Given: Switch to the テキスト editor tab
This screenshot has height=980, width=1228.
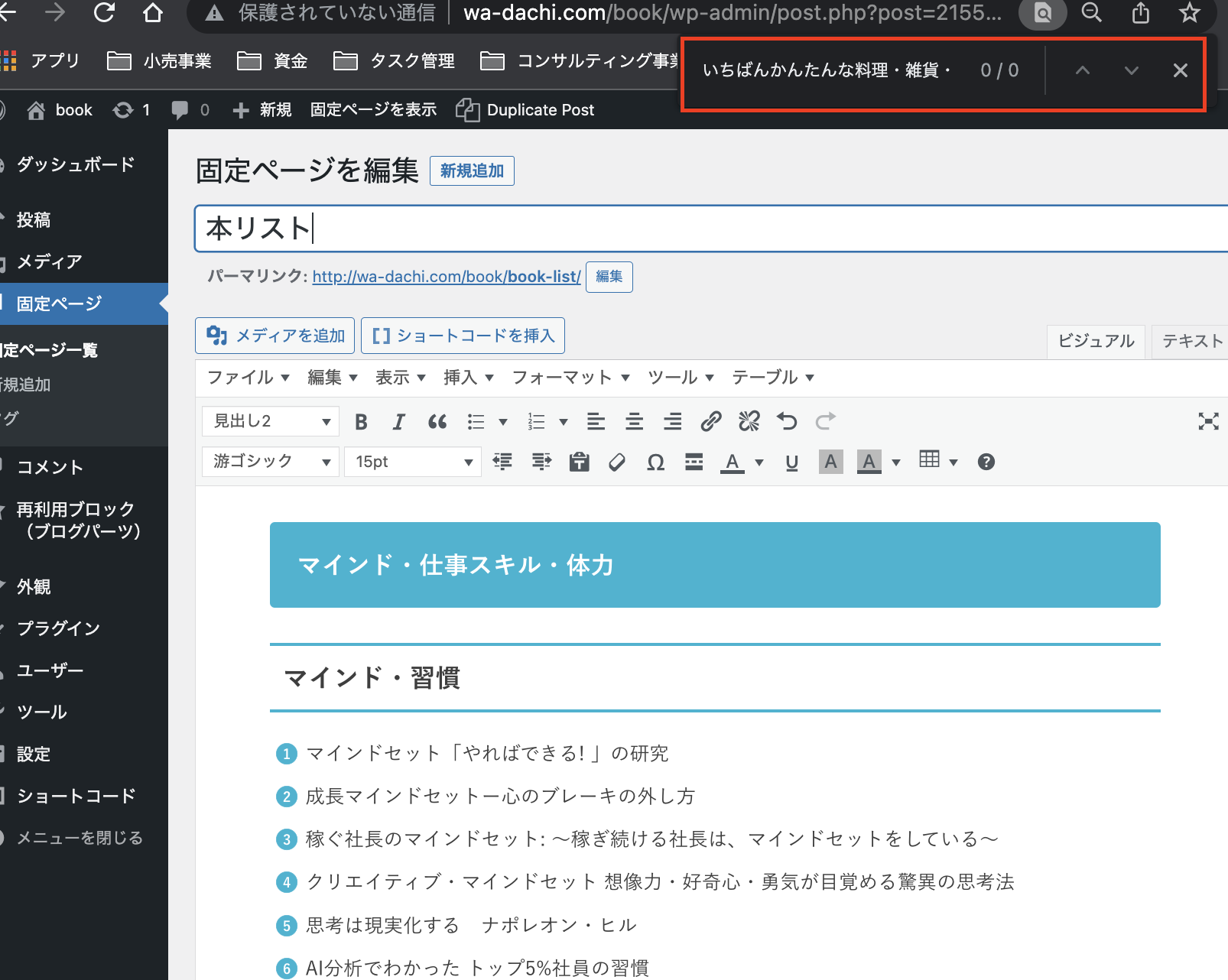Looking at the screenshot, I should tap(1191, 341).
